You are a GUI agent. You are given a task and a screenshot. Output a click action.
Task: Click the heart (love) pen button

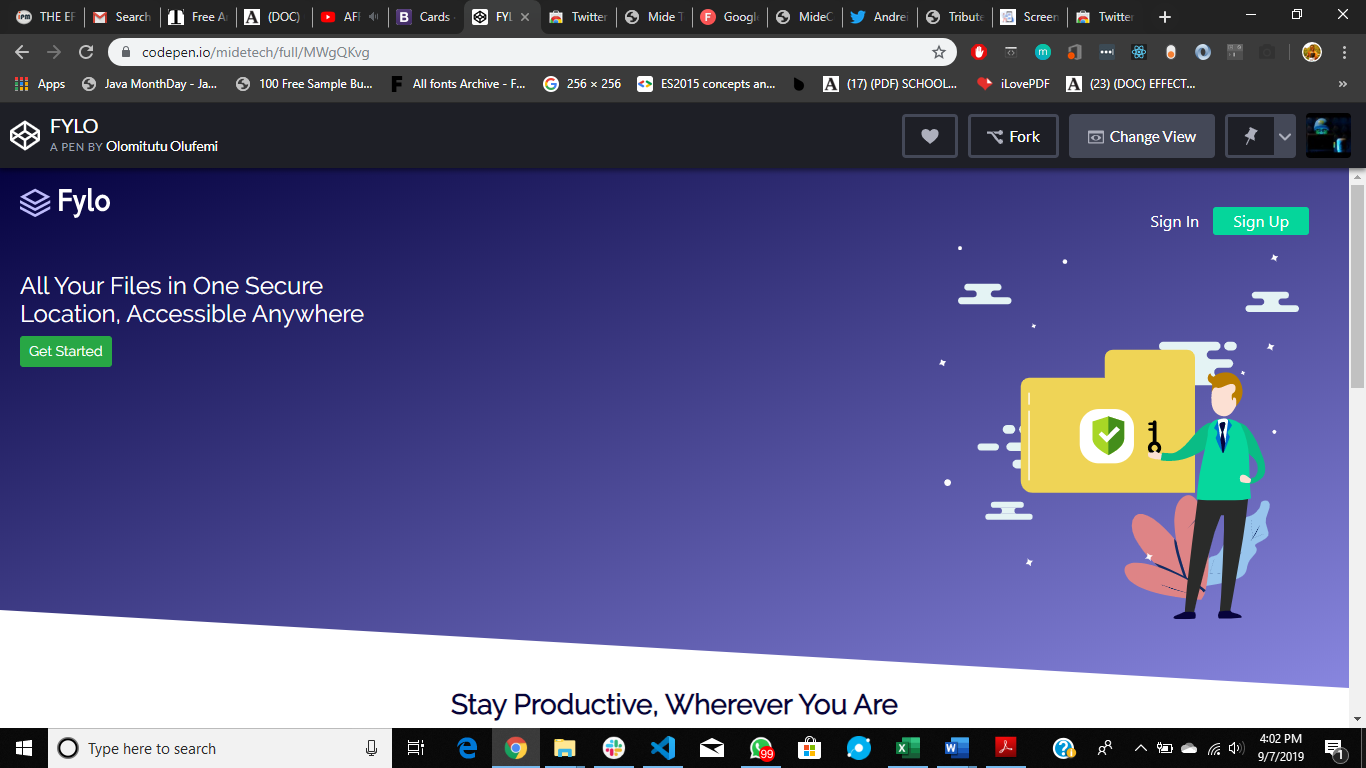coord(929,137)
